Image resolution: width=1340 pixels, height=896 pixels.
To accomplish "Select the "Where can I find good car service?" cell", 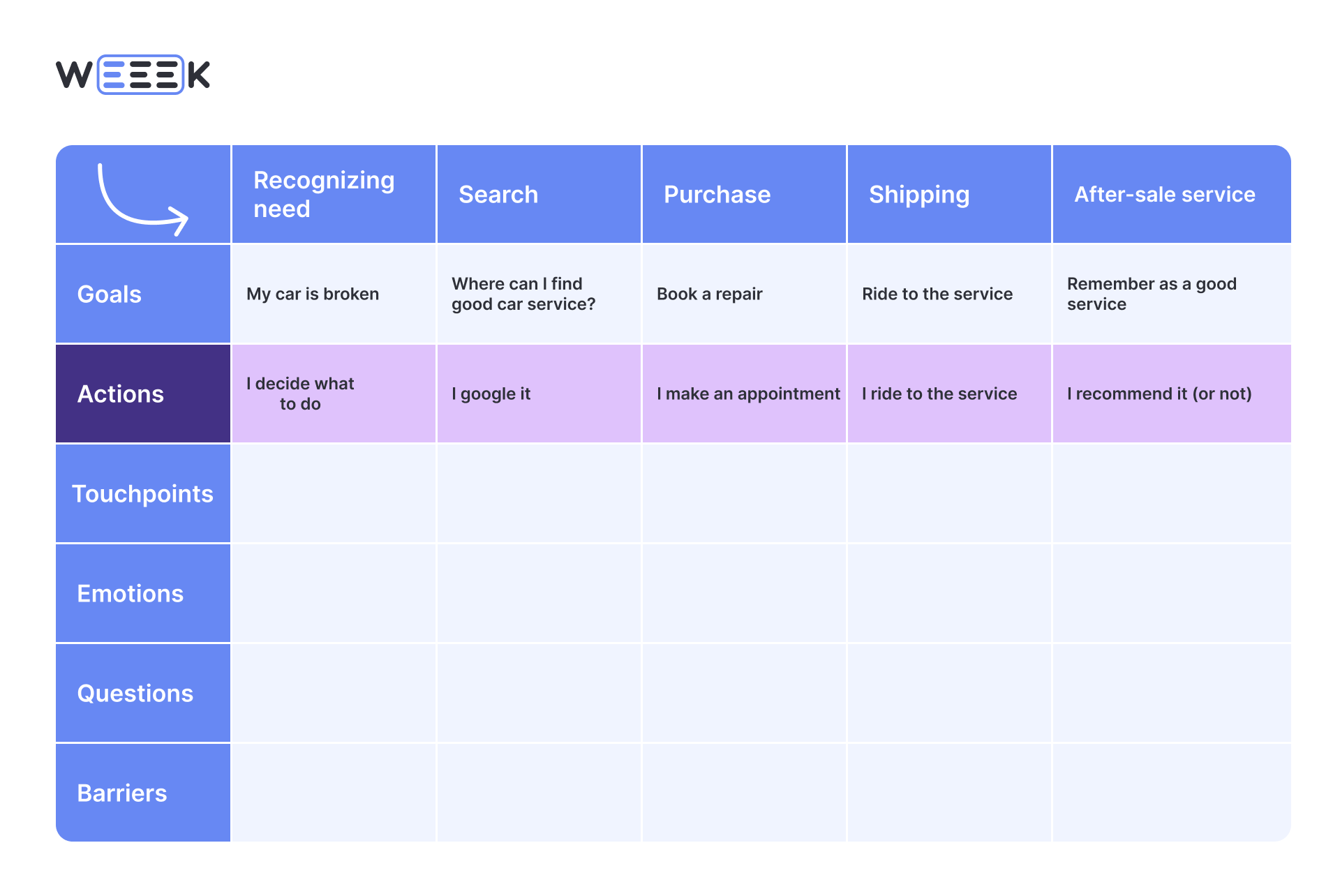I will (523, 294).
